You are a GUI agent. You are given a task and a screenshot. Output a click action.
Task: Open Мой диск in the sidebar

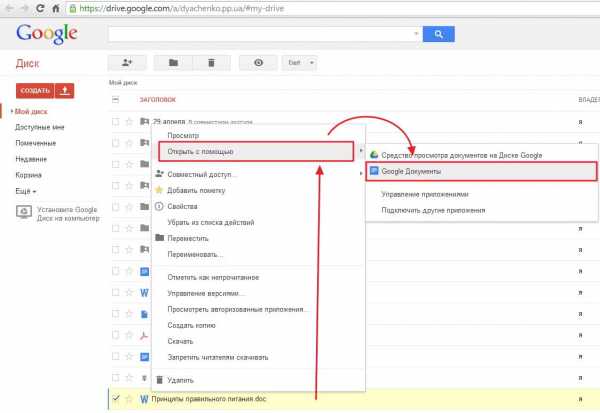(x=31, y=111)
